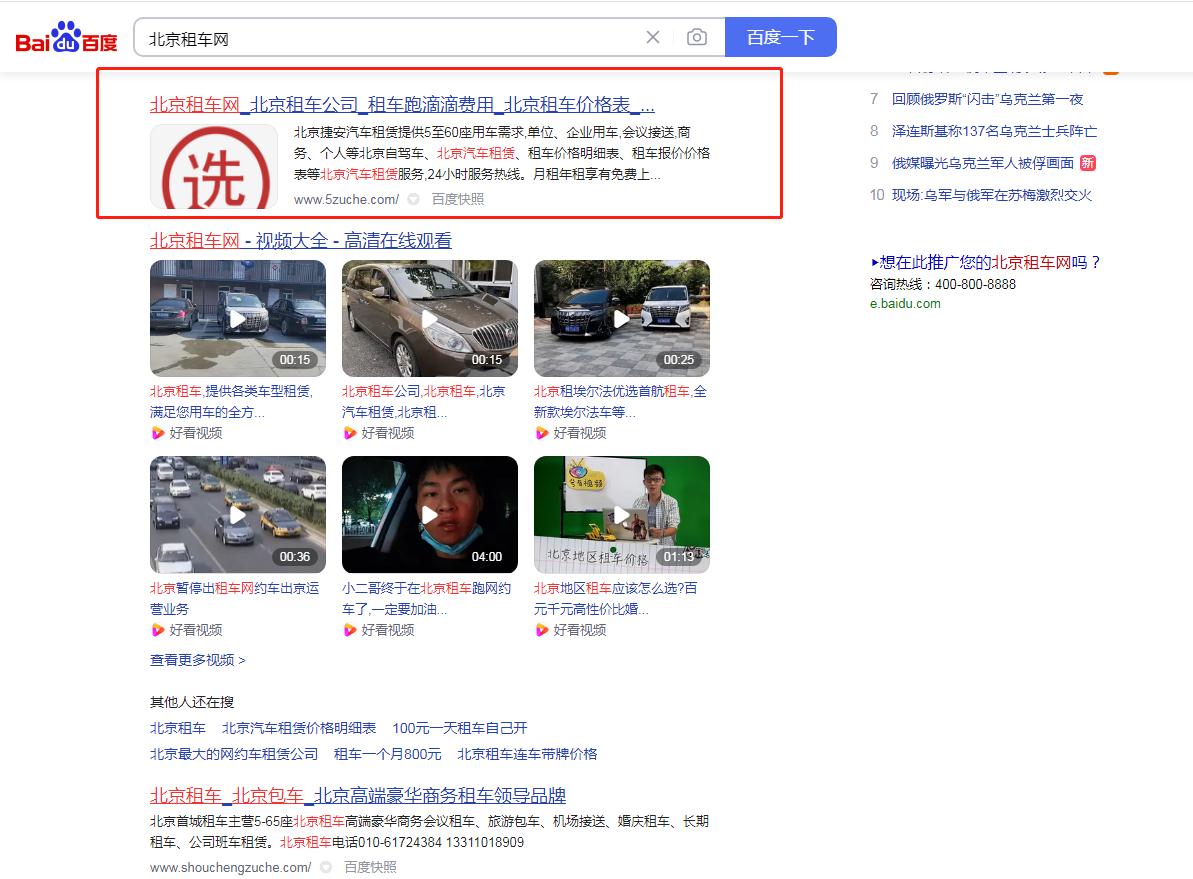Image resolution: width=1193 pixels, height=879 pixels.
Task: Select related search 租车一个月800元
Action: (387, 754)
